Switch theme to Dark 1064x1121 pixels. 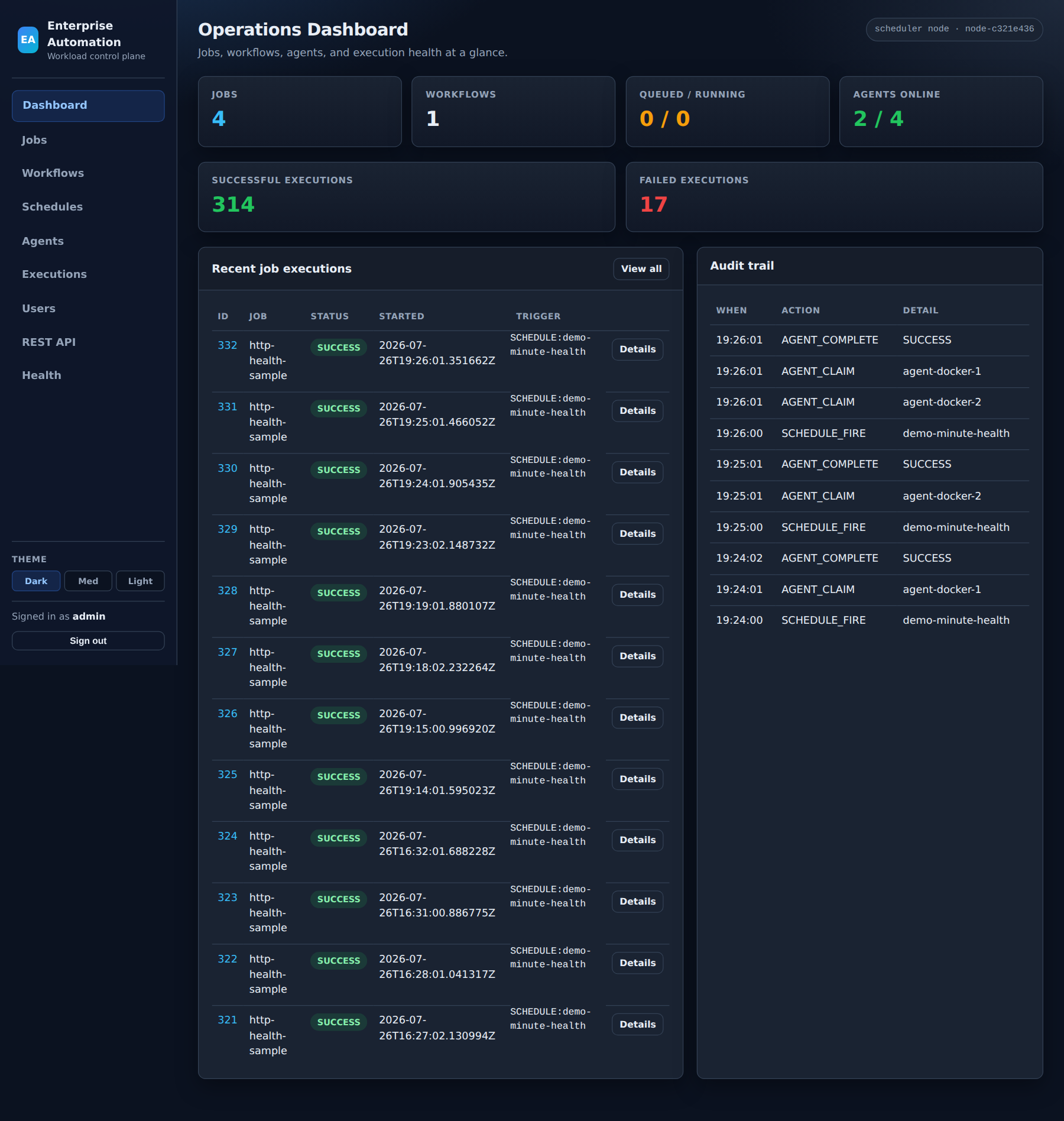36,581
